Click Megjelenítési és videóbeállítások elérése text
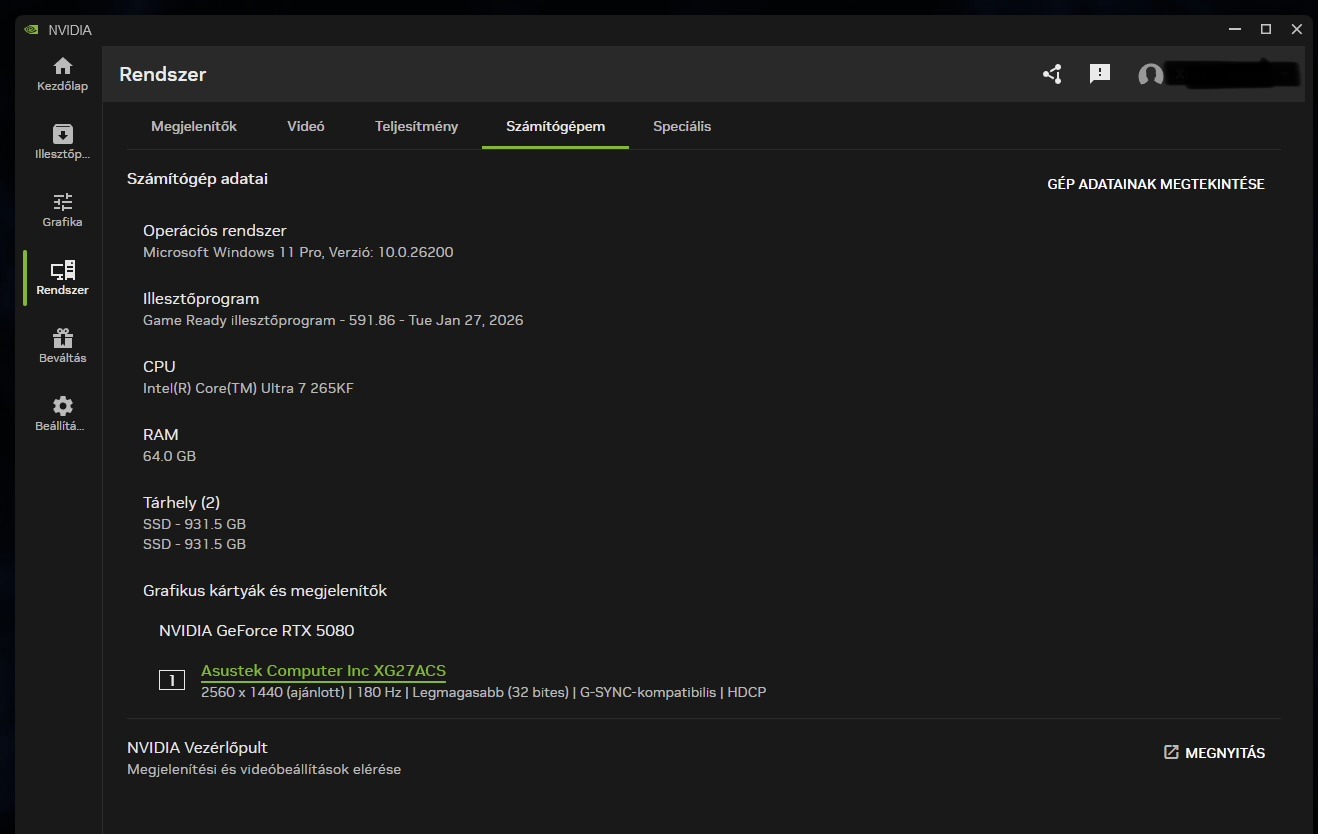1318x834 pixels. [x=264, y=770]
